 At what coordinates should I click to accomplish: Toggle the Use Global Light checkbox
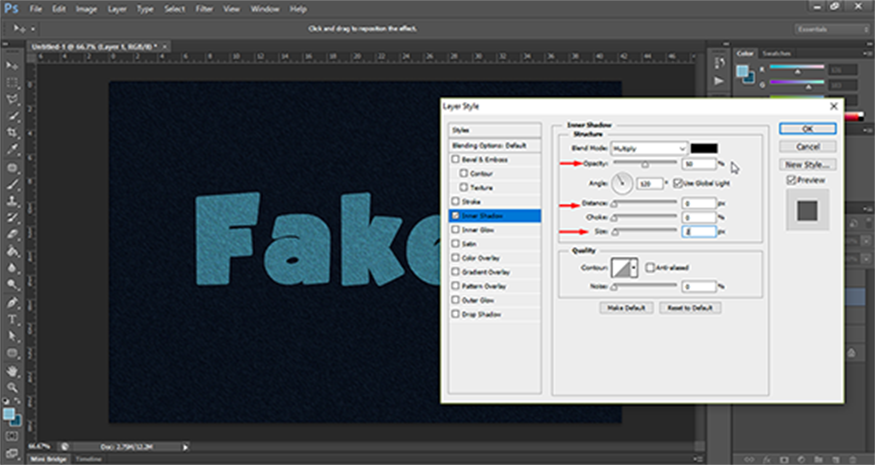click(677, 183)
